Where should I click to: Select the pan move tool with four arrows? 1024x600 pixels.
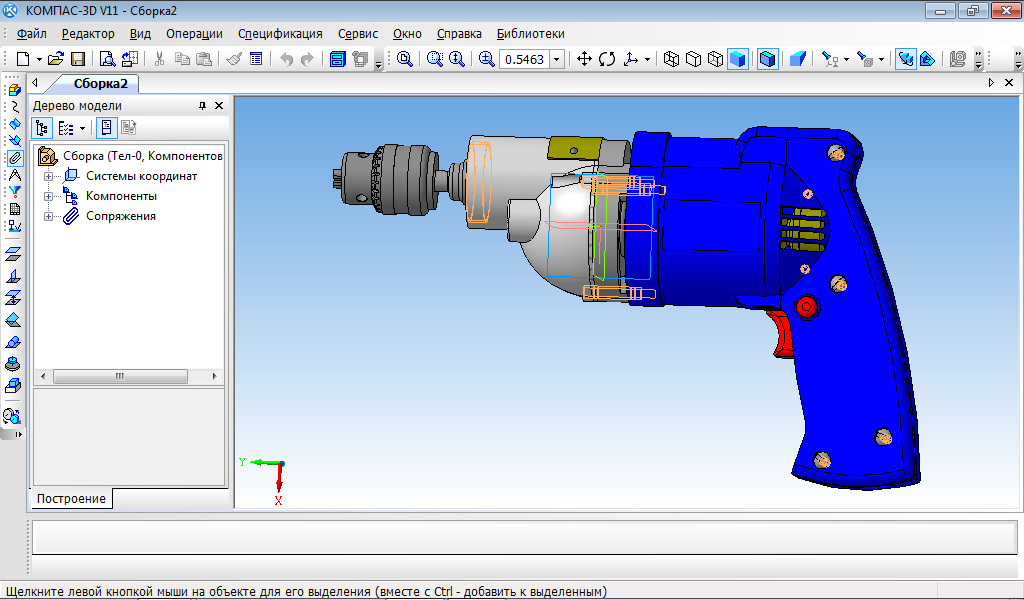(x=584, y=59)
